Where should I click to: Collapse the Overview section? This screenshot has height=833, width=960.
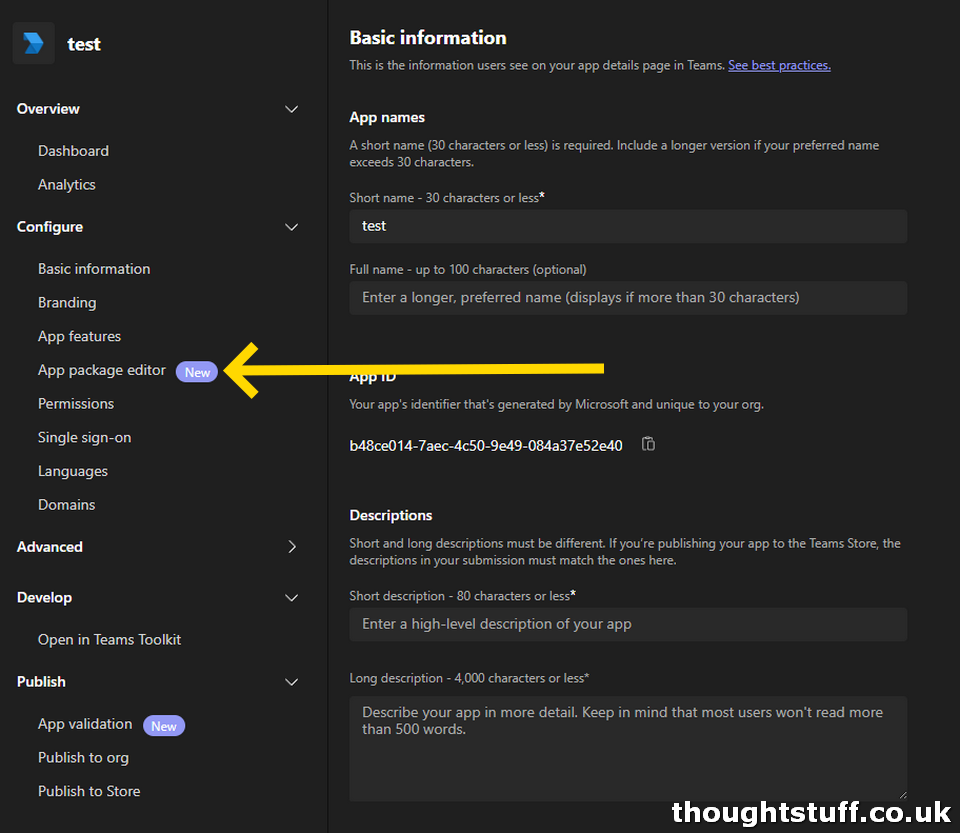pos(292,109)
